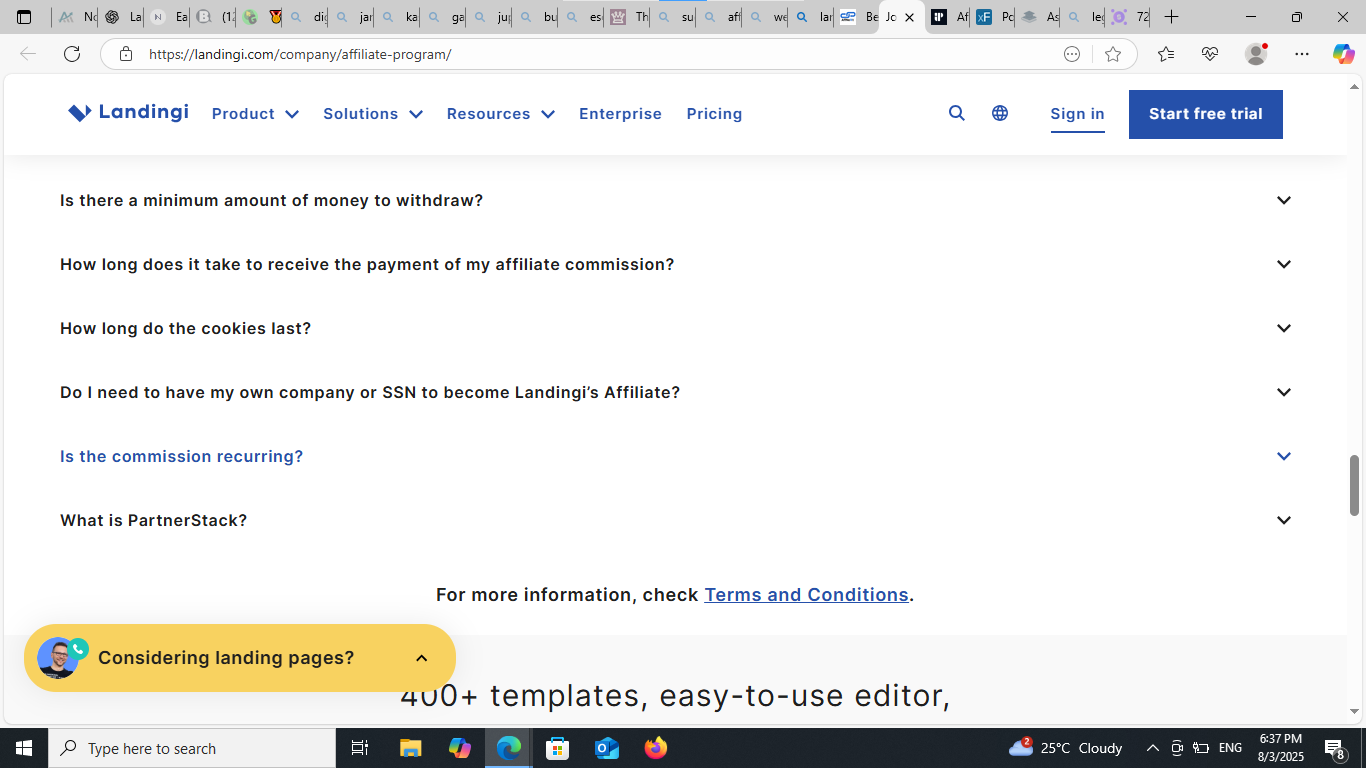Refresh the page with reload icon
The height and width of the screenshot is (768, 1366).
(72, 54)
